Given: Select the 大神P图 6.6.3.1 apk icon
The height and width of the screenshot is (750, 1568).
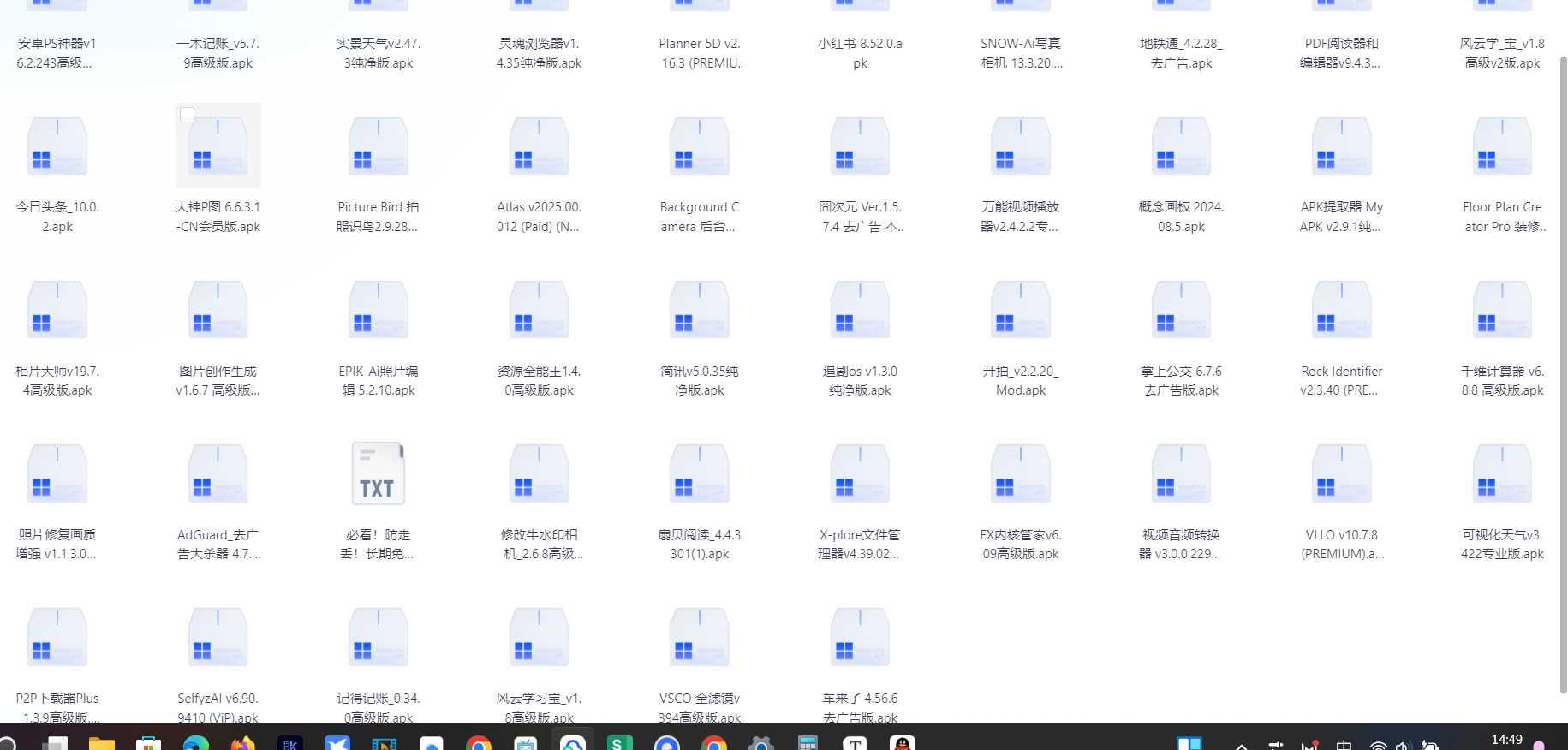Looking at the screenshot, I should point(218,146).
